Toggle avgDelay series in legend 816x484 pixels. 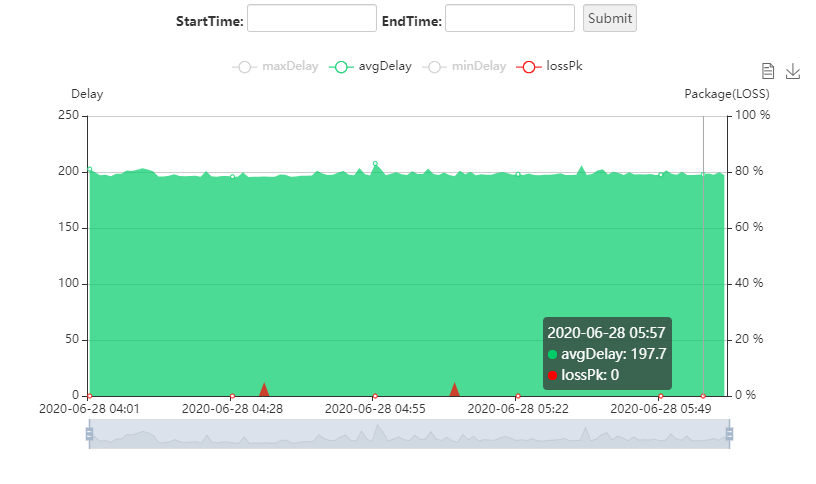click(370, 67)
